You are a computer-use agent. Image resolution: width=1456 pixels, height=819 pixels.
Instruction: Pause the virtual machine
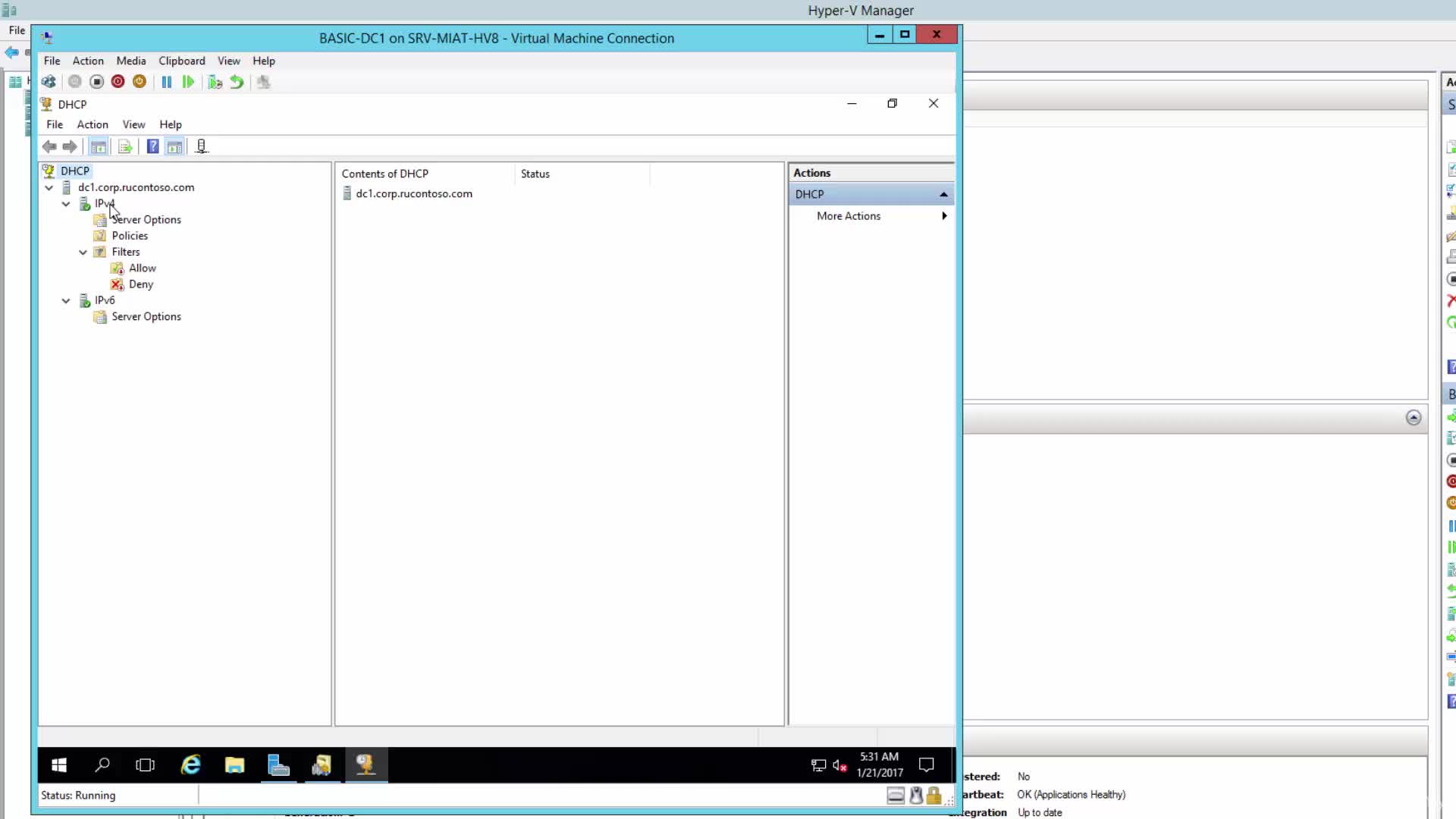tap(167, 82)
